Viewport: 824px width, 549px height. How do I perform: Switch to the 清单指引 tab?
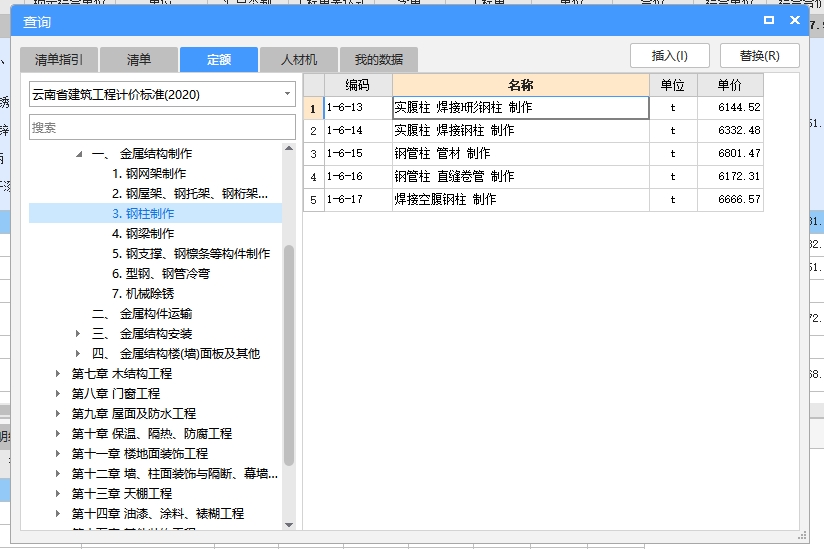[x=59, y=59]
